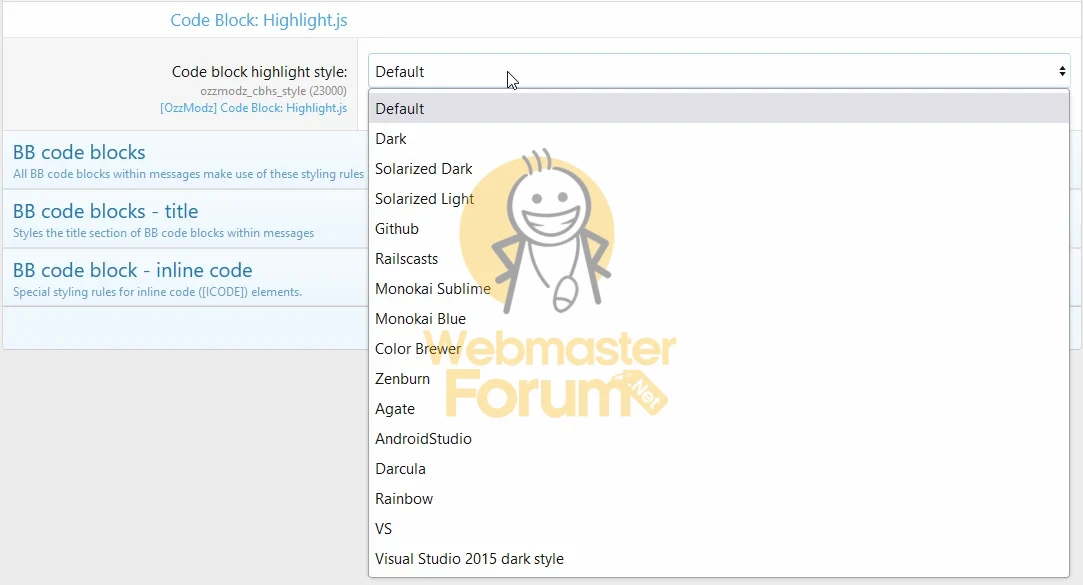Select the Solarized Light style option
Screen dimensions: 1083x585
click(719, 199)
